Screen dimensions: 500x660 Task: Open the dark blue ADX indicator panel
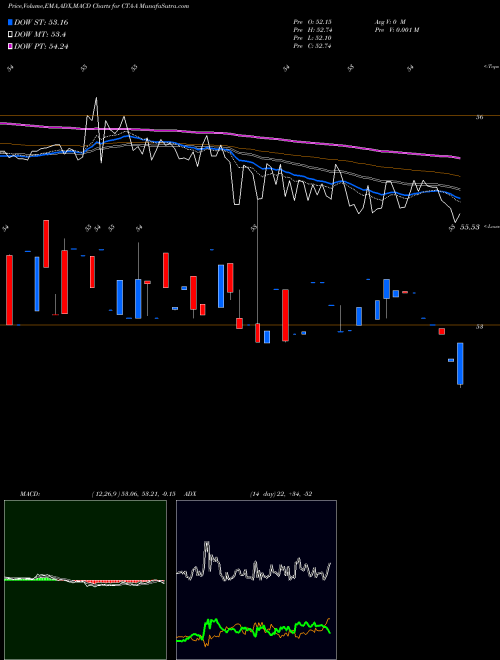point(256,580)
